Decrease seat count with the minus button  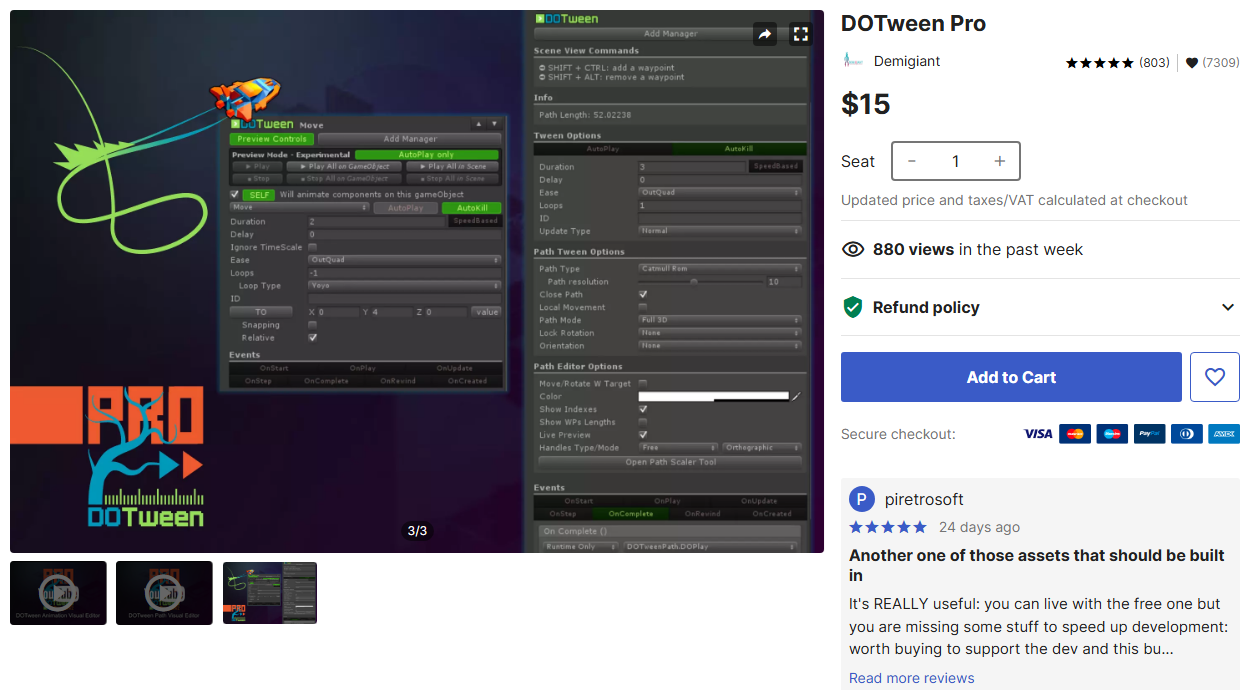point(912,161)
